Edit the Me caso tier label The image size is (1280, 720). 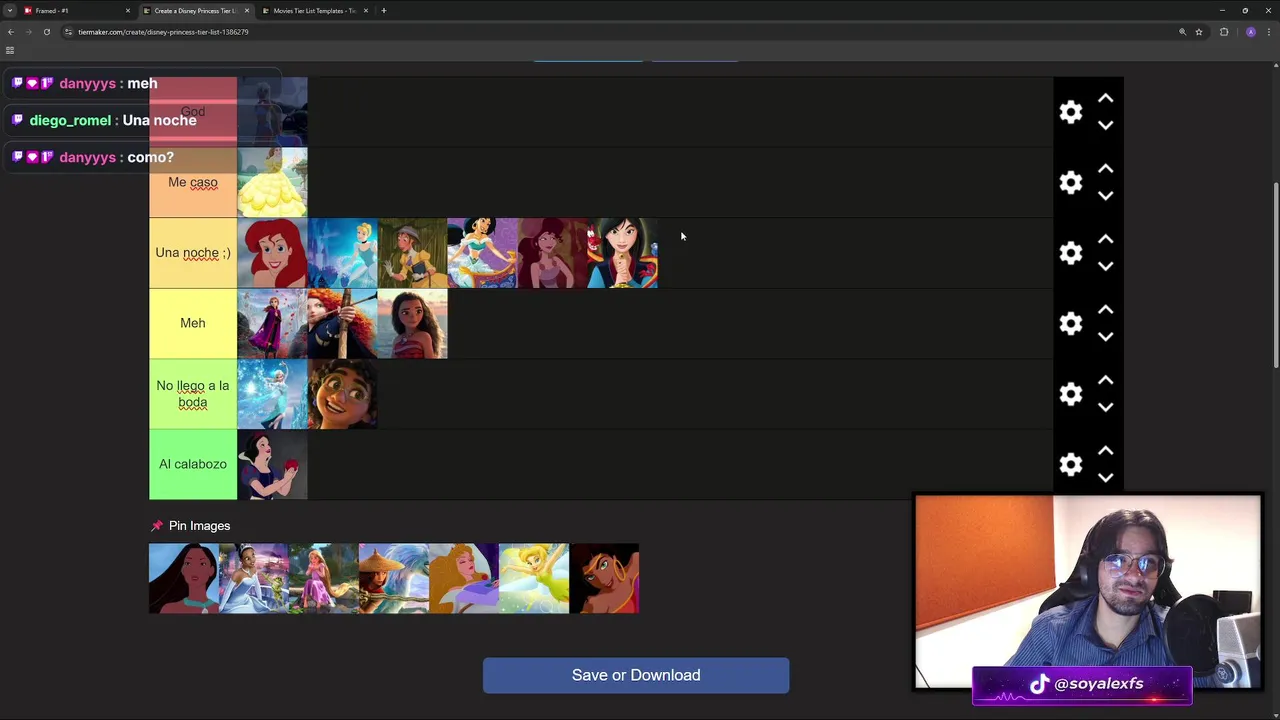(x=193, y=182)
